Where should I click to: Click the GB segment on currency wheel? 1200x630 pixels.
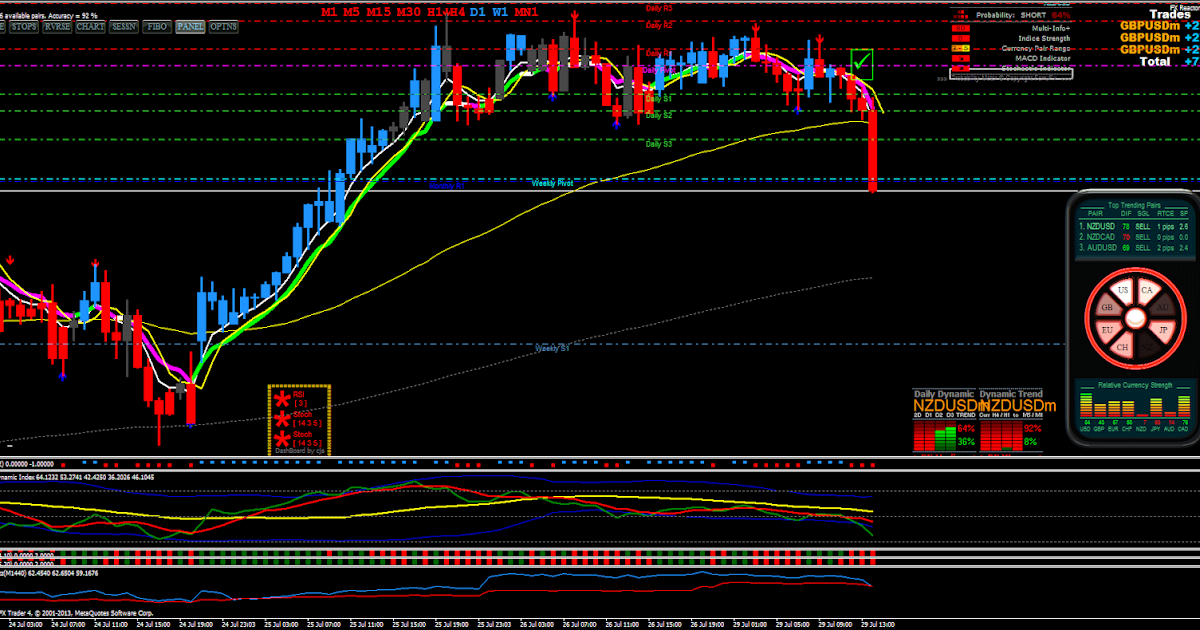pos(1107,308)
